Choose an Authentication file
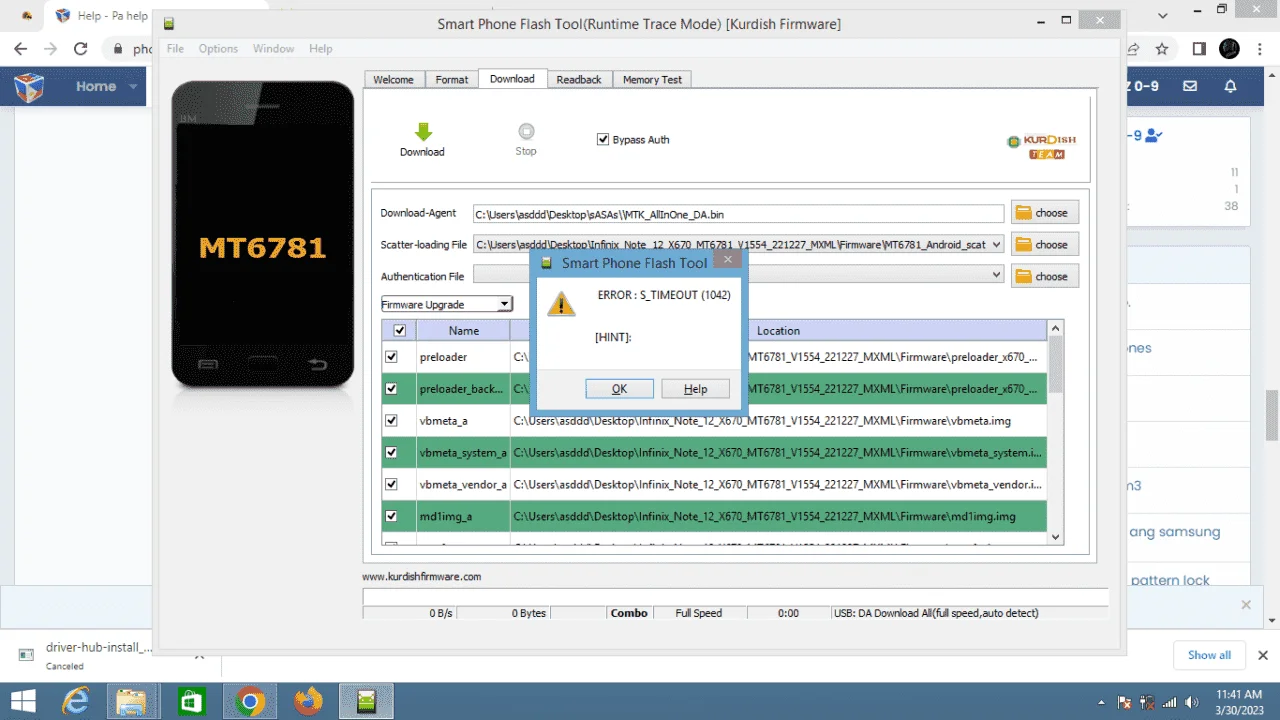Screen dimensions: 1280x720 (x=1044, y=276)
